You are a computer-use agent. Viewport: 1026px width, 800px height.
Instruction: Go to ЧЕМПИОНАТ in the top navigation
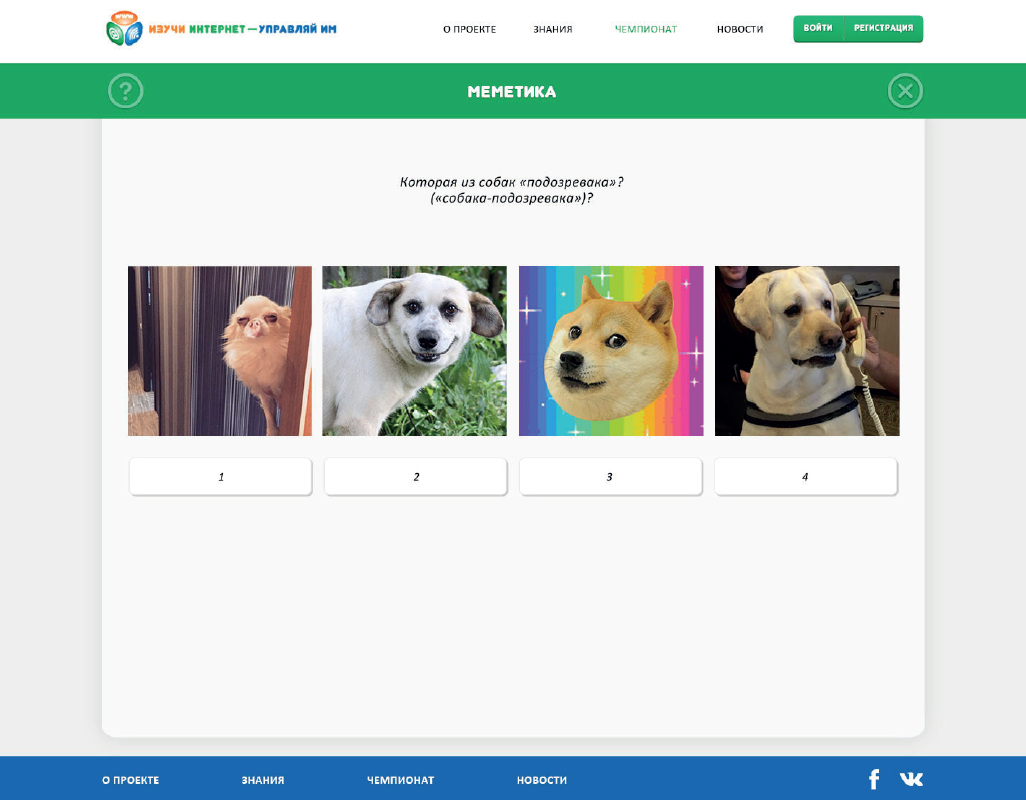tap(646, 29)
